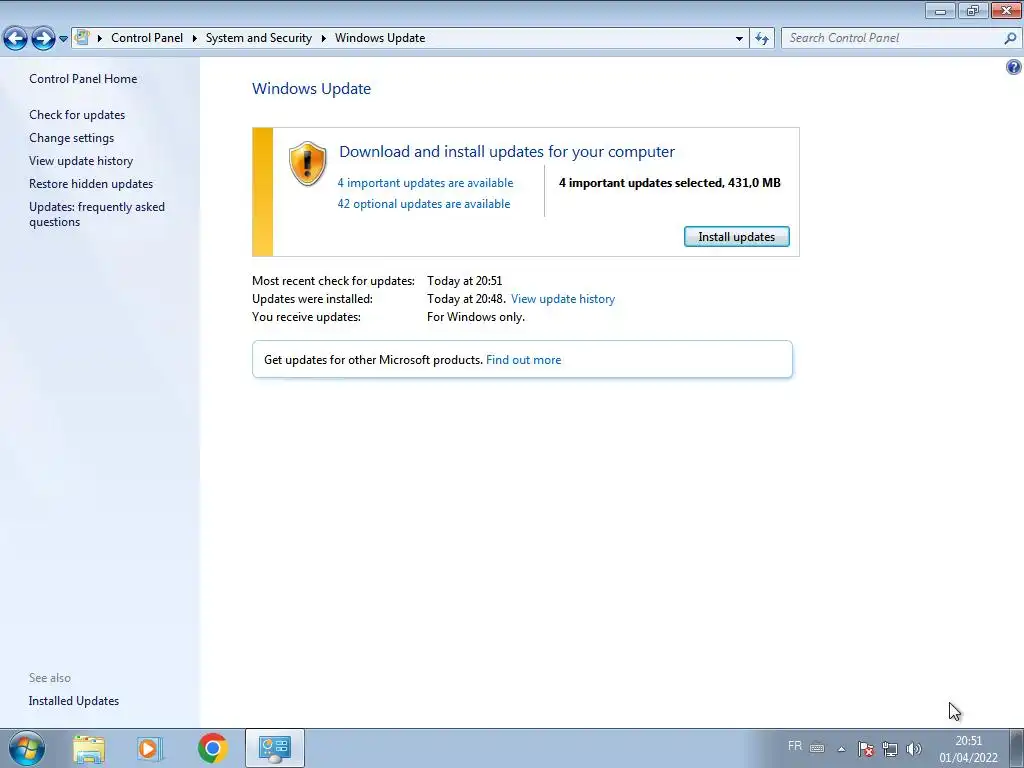
Task: Click the FR language indicator
Action: [x=795, y=746]
